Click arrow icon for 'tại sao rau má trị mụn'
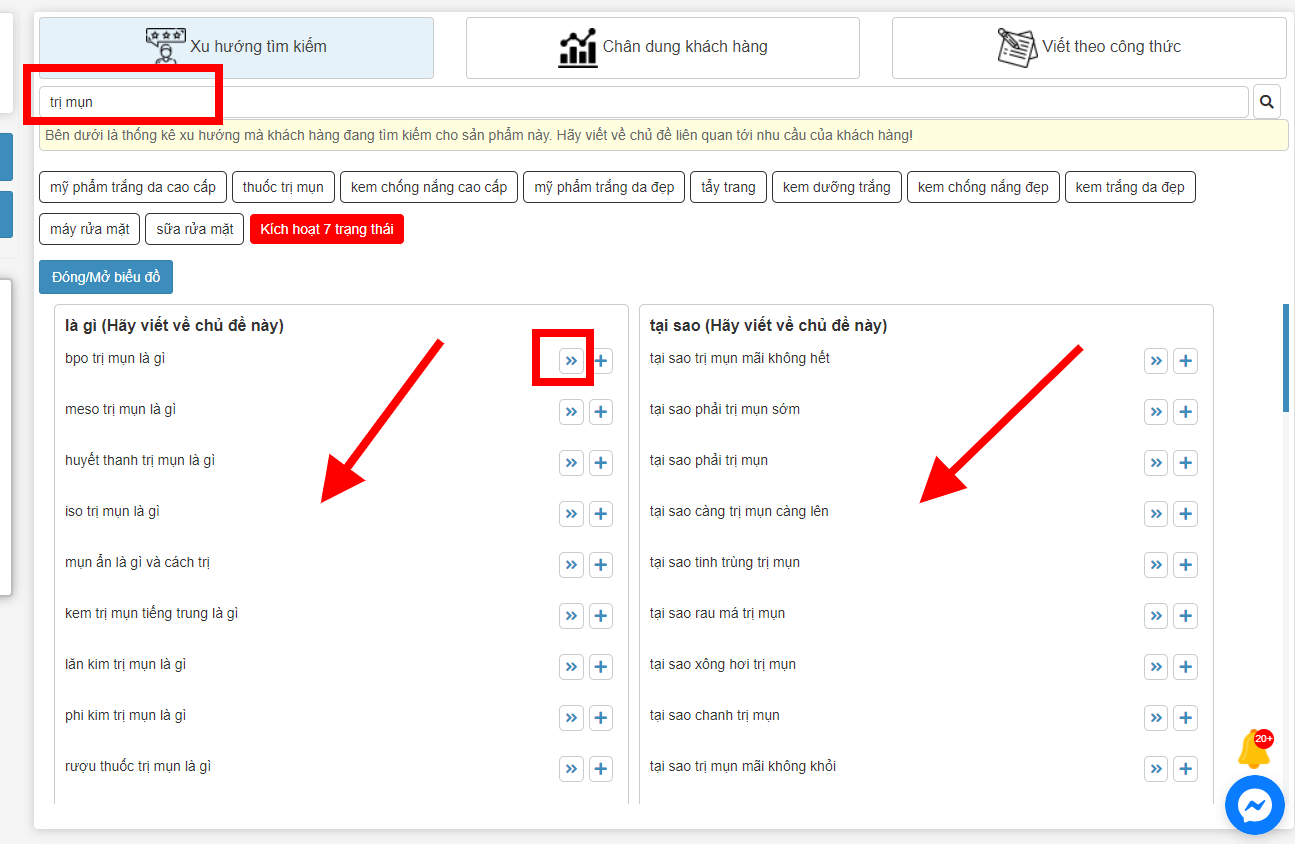 tap(1156, 616)
